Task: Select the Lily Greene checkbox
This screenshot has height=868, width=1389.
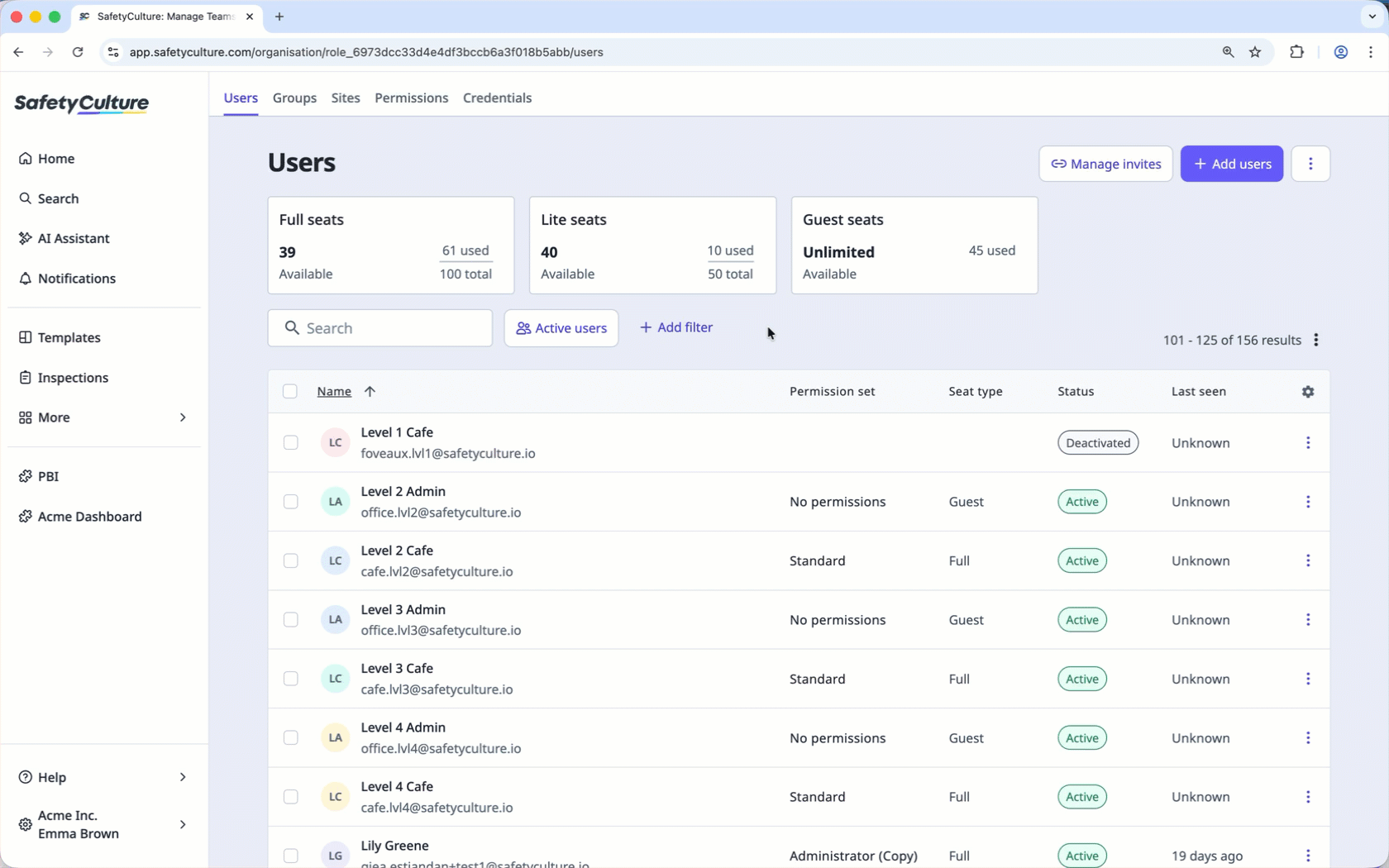Action: 291,856
